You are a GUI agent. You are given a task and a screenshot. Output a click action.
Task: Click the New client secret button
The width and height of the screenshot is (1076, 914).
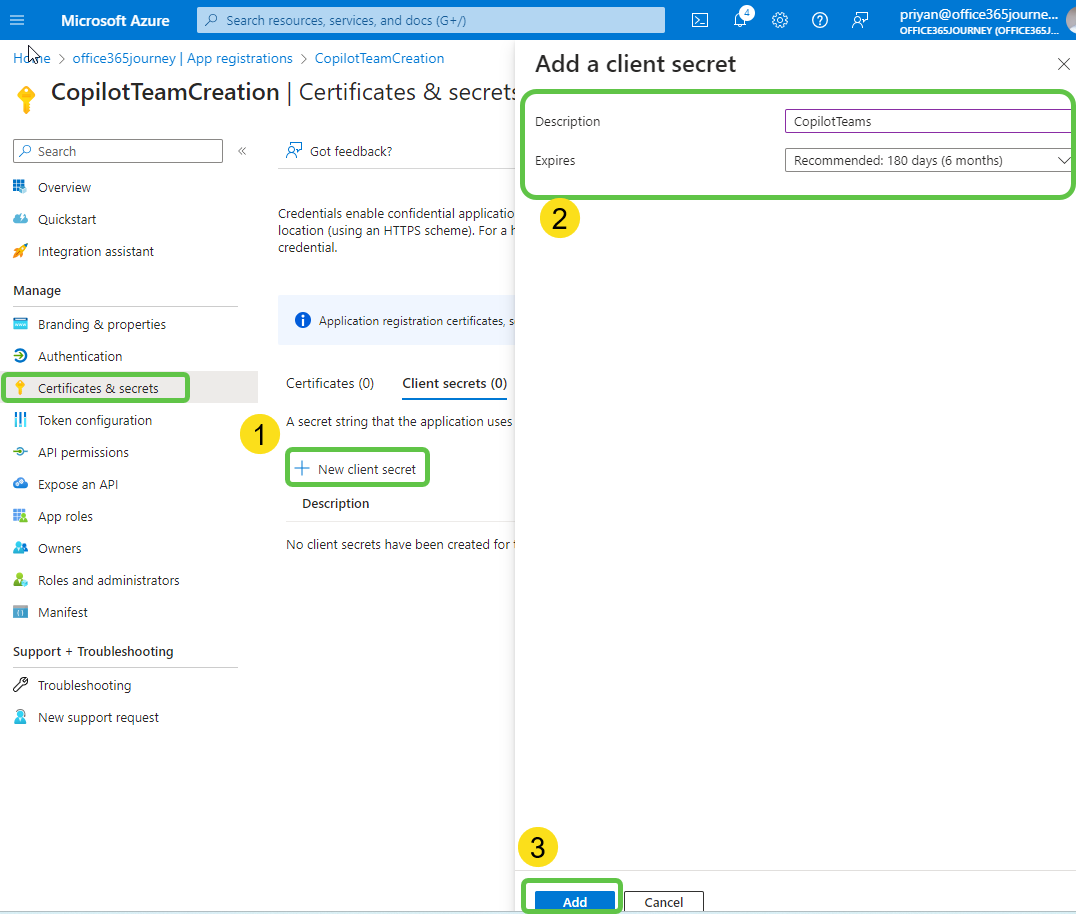coord(357,467)
